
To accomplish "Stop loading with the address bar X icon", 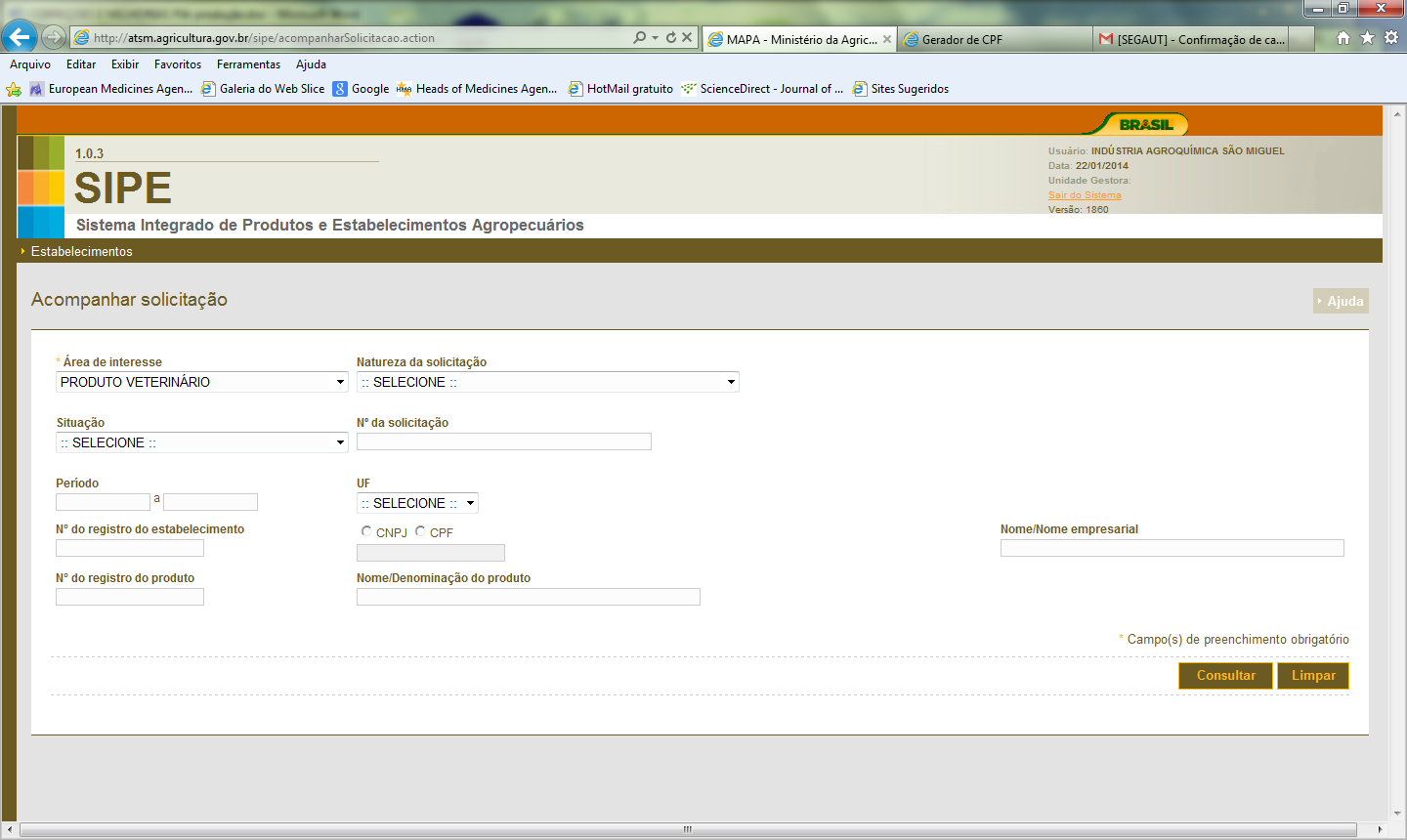I will coord(687,37).
